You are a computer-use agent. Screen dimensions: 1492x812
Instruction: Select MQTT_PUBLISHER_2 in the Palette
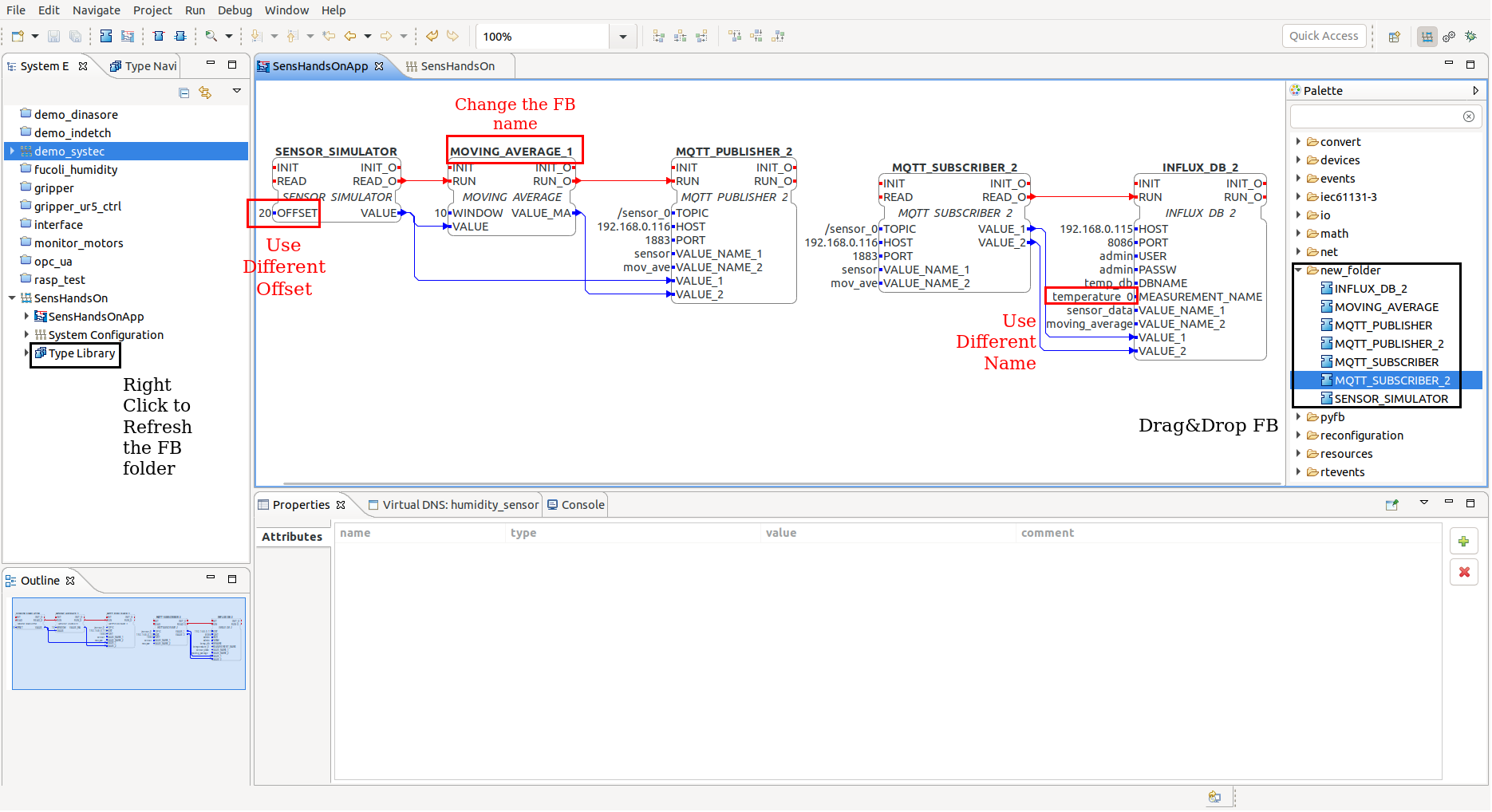(x=1388, y=344)
